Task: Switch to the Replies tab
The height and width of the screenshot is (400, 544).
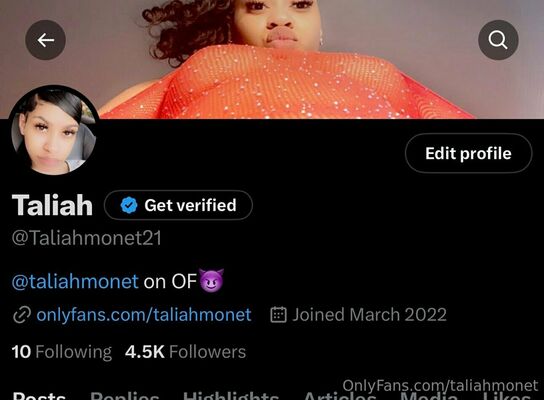Action: coord(125,395)
